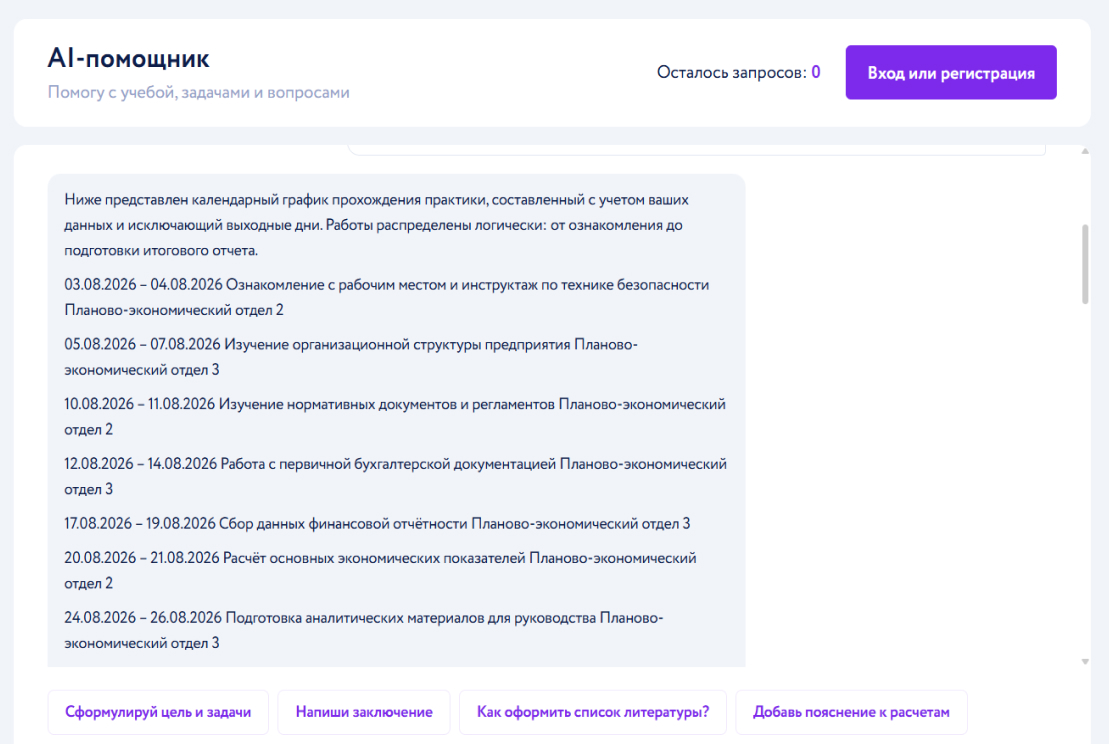Click the chat scrollbar down arrow

click(1085, 661)
